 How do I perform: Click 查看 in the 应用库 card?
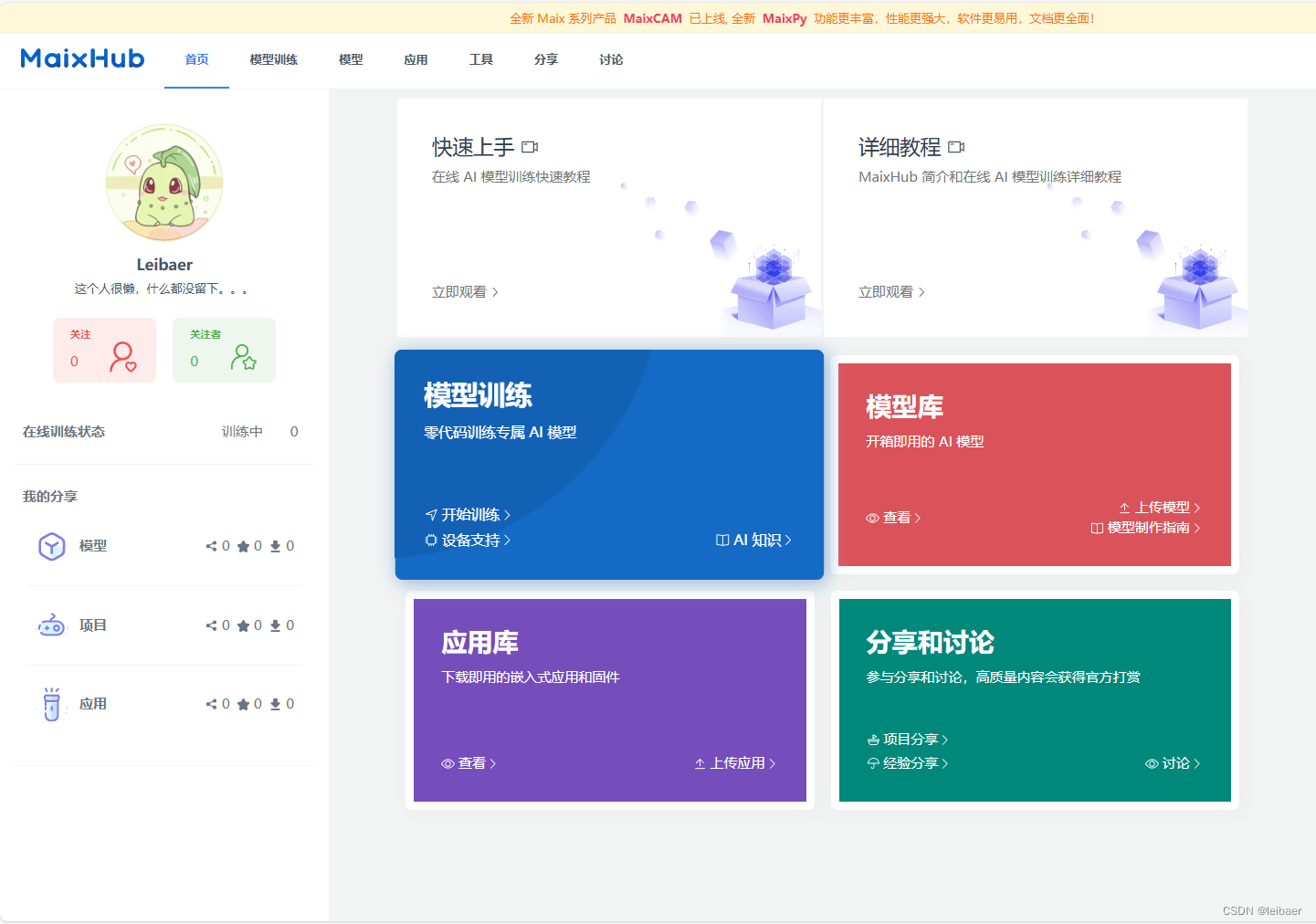(468, 763)
